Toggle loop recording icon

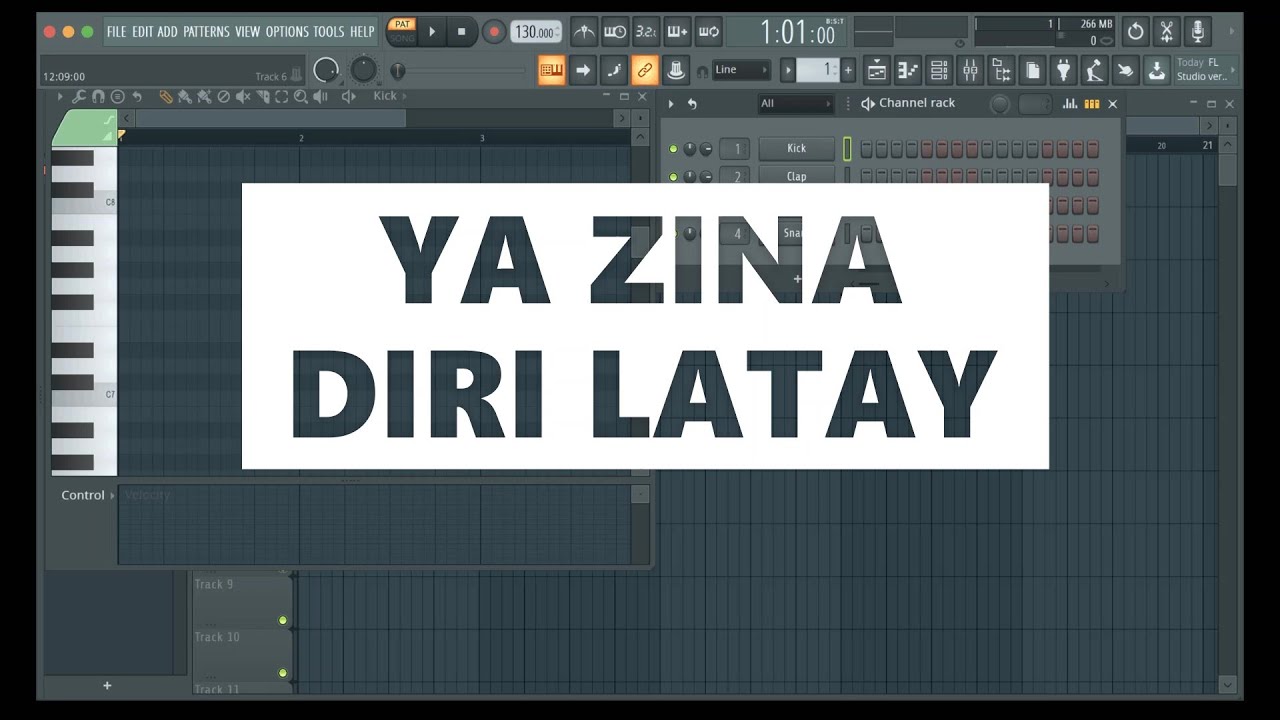[x=708, y=32]
